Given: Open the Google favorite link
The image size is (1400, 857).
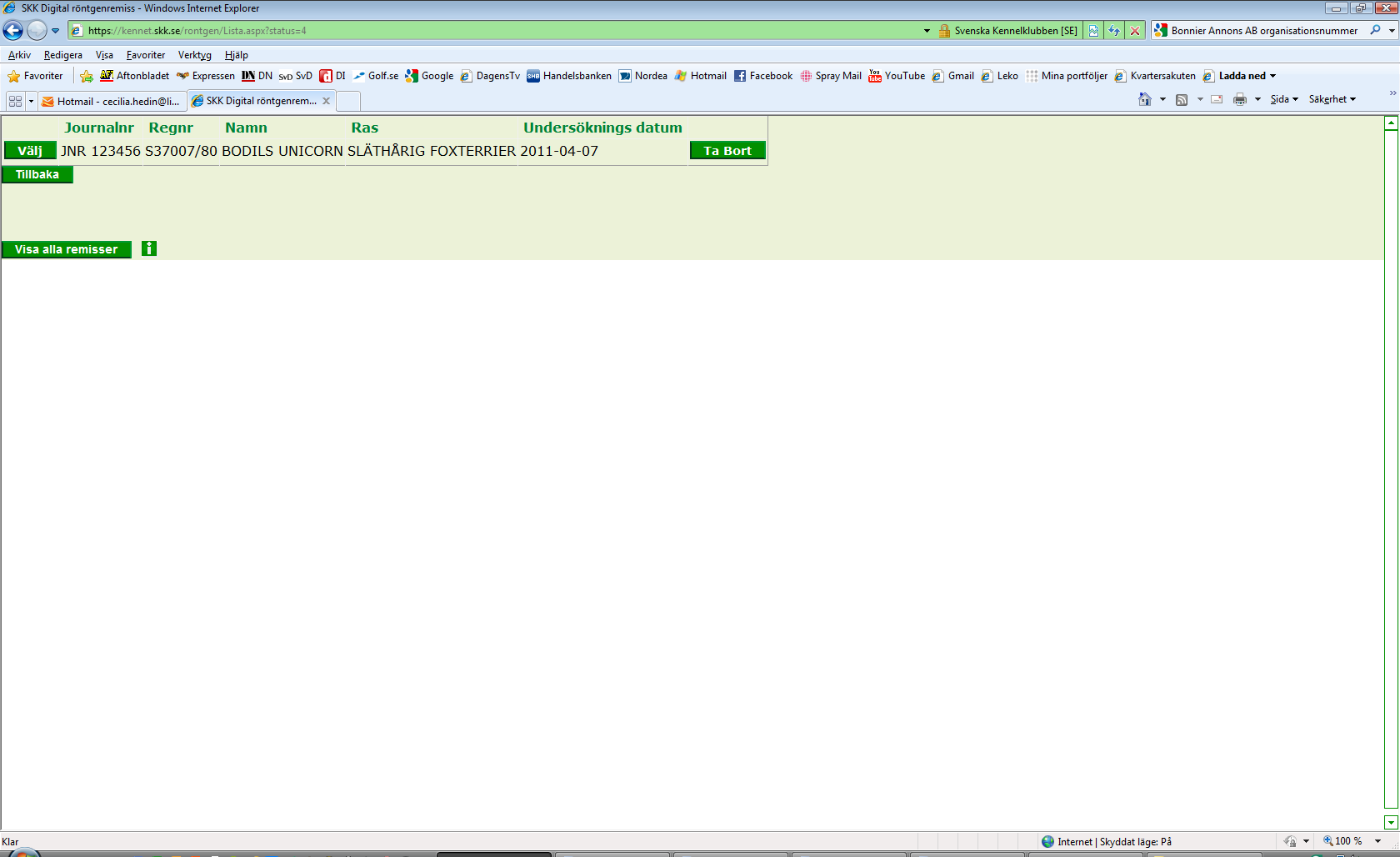Looking at the screenshot, I should pyautogui.click(x=429, y=76).
